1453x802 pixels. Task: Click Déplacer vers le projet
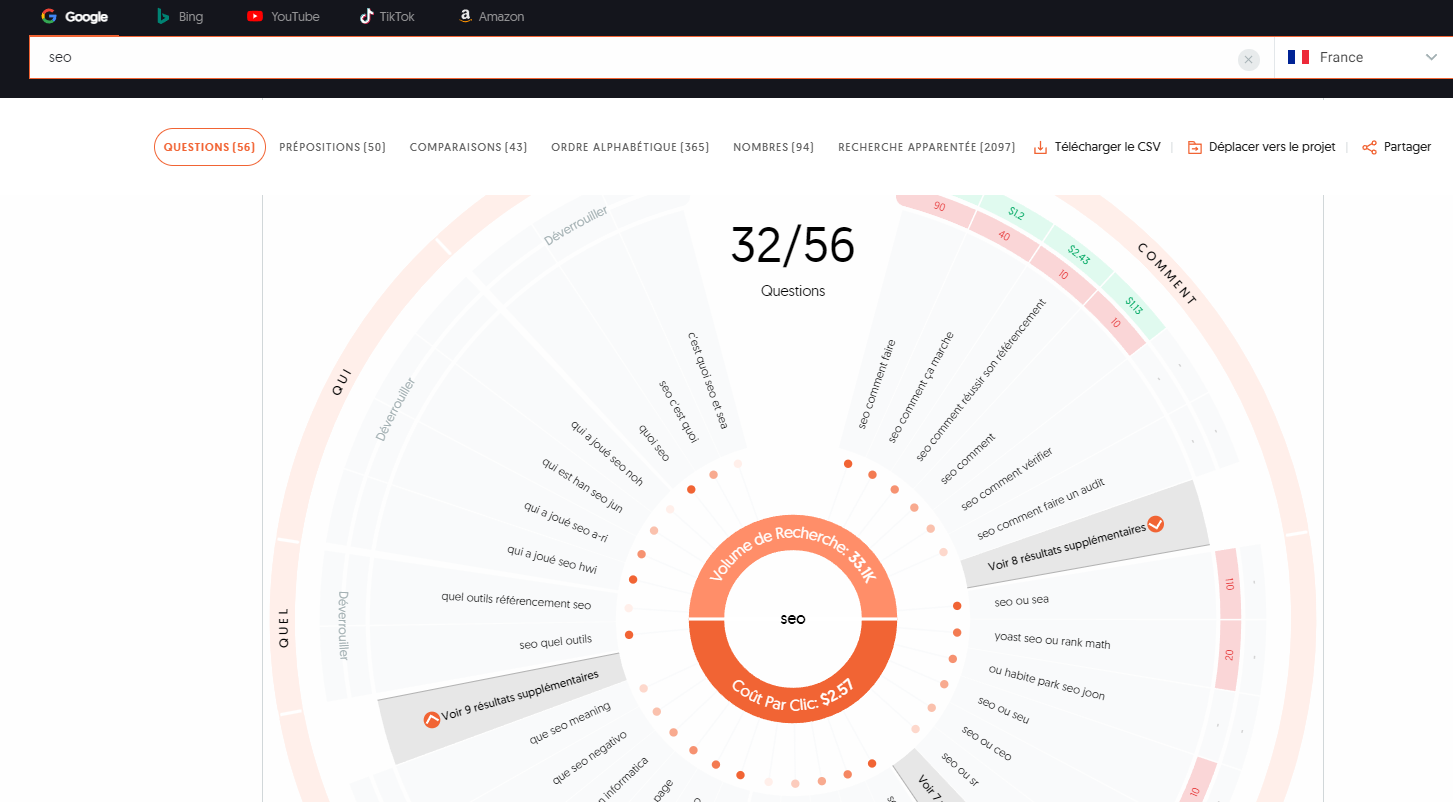click(x=1261, y=147)
